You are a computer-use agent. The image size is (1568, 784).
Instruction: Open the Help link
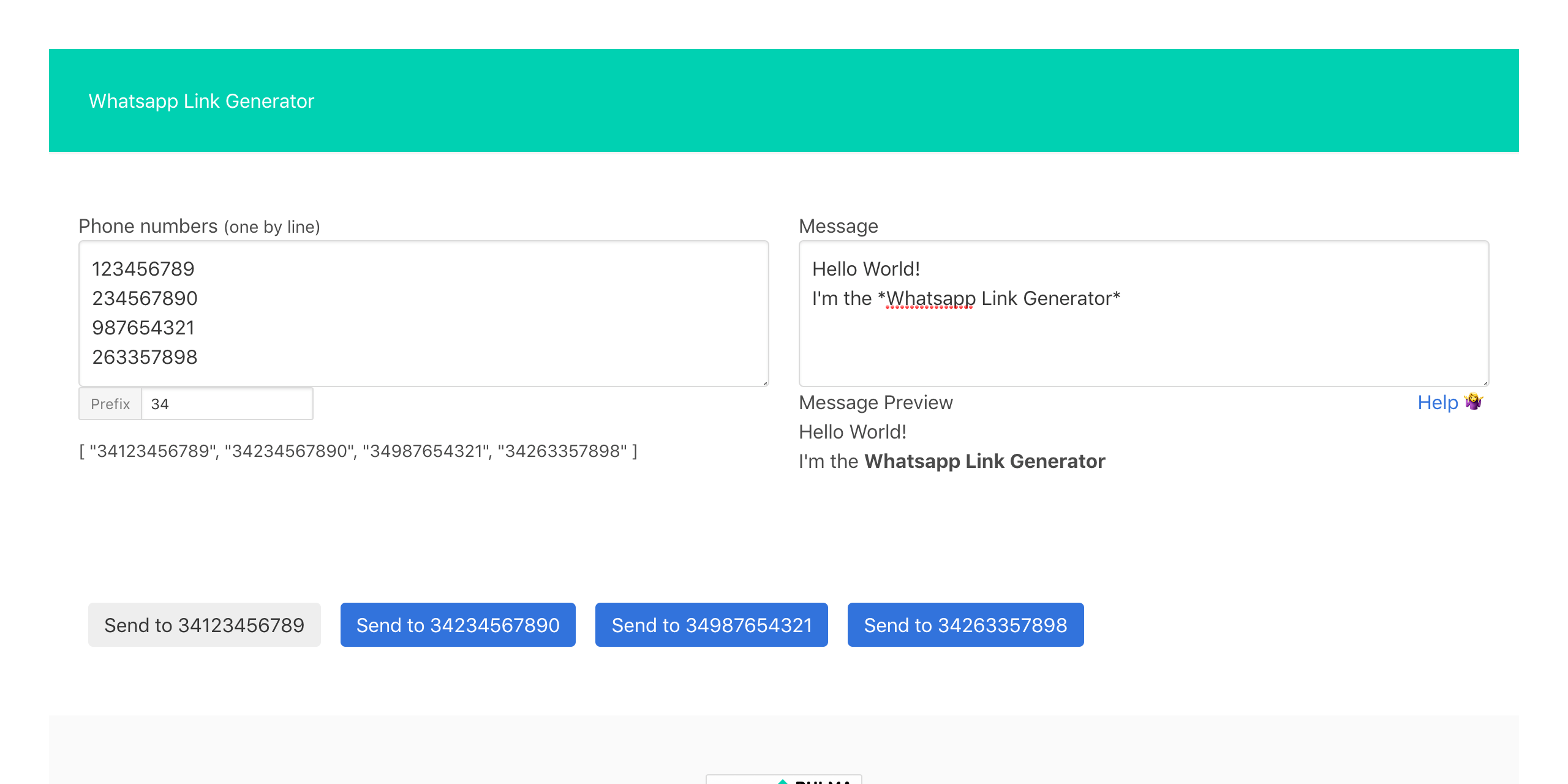(1438, 402)
